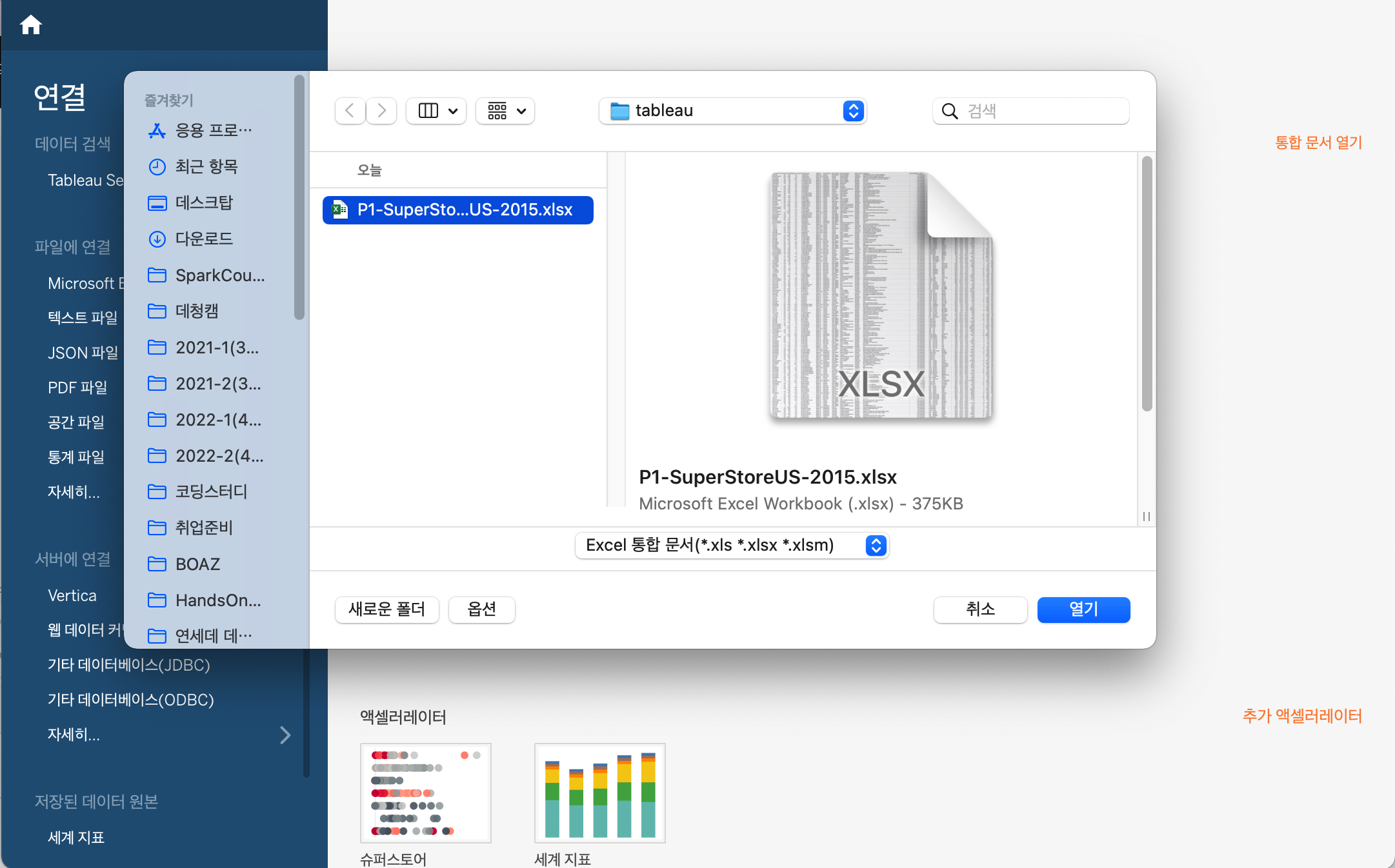Change column view mode dropdown

point(437,111)
